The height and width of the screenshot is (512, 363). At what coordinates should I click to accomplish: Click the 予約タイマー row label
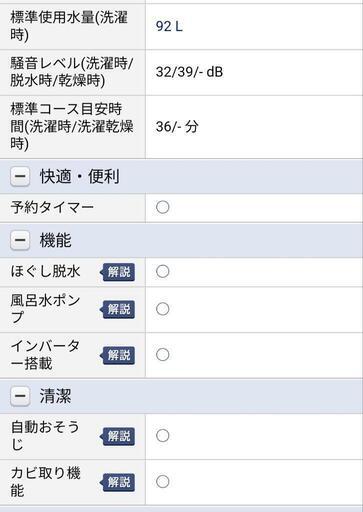click(x=52, y=207)
